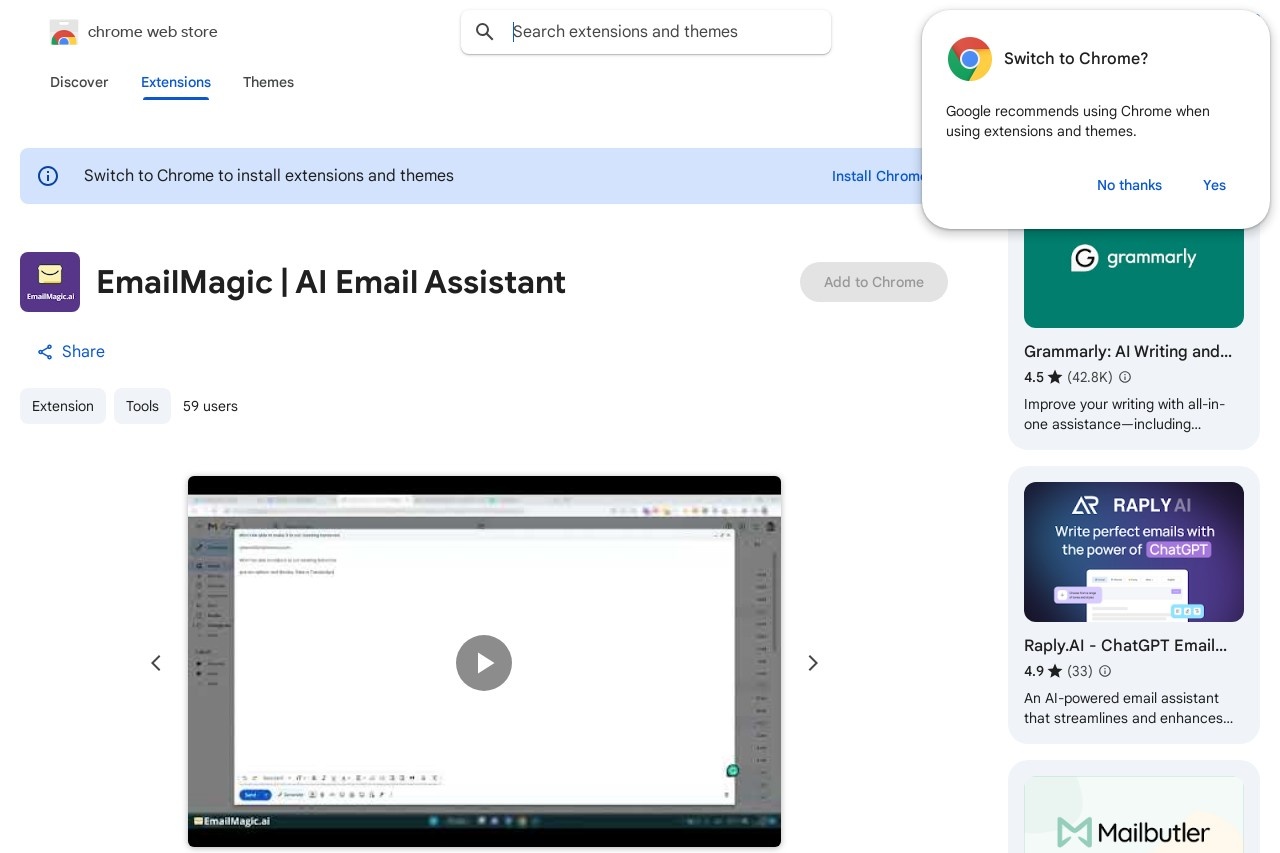1280x853 pixels.
Task: Click the Share icon
Action: click(45, 352)
